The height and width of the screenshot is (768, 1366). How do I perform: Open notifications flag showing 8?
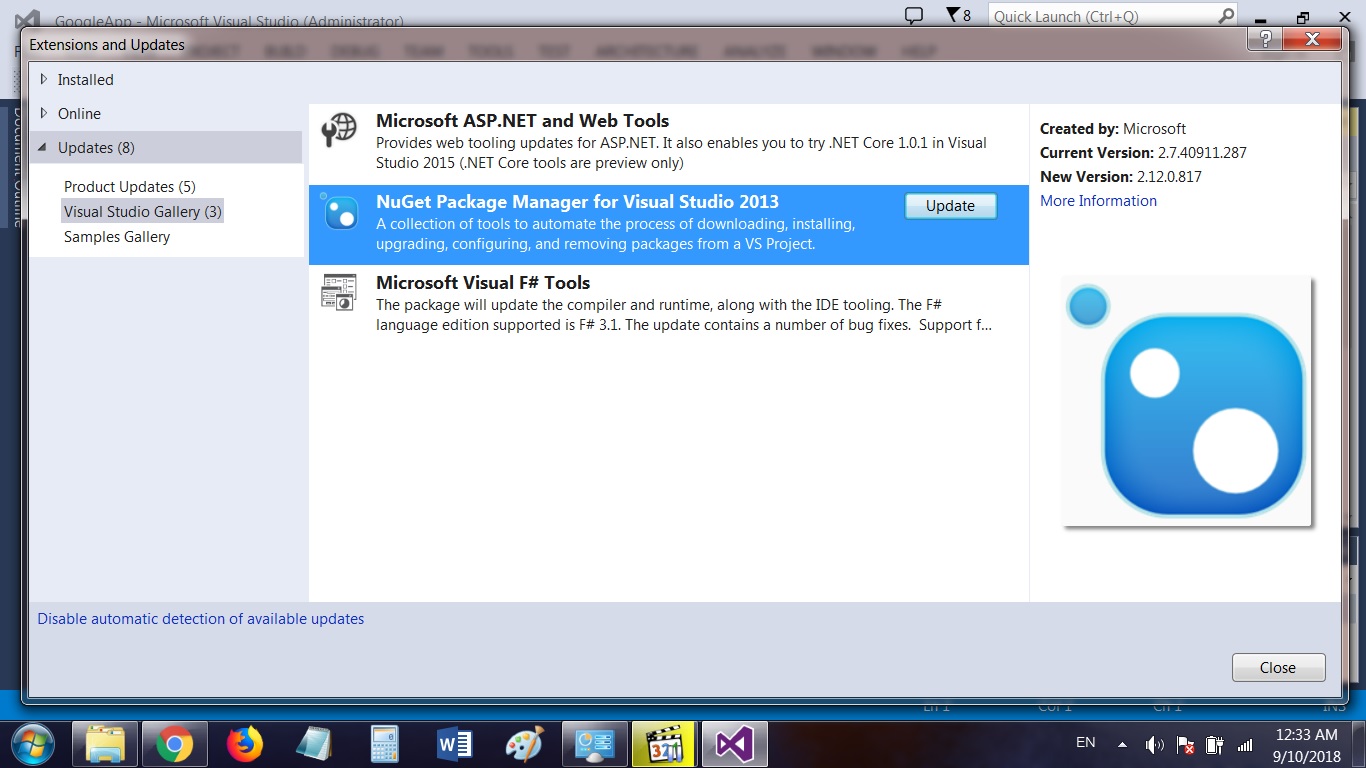[958, 15]
